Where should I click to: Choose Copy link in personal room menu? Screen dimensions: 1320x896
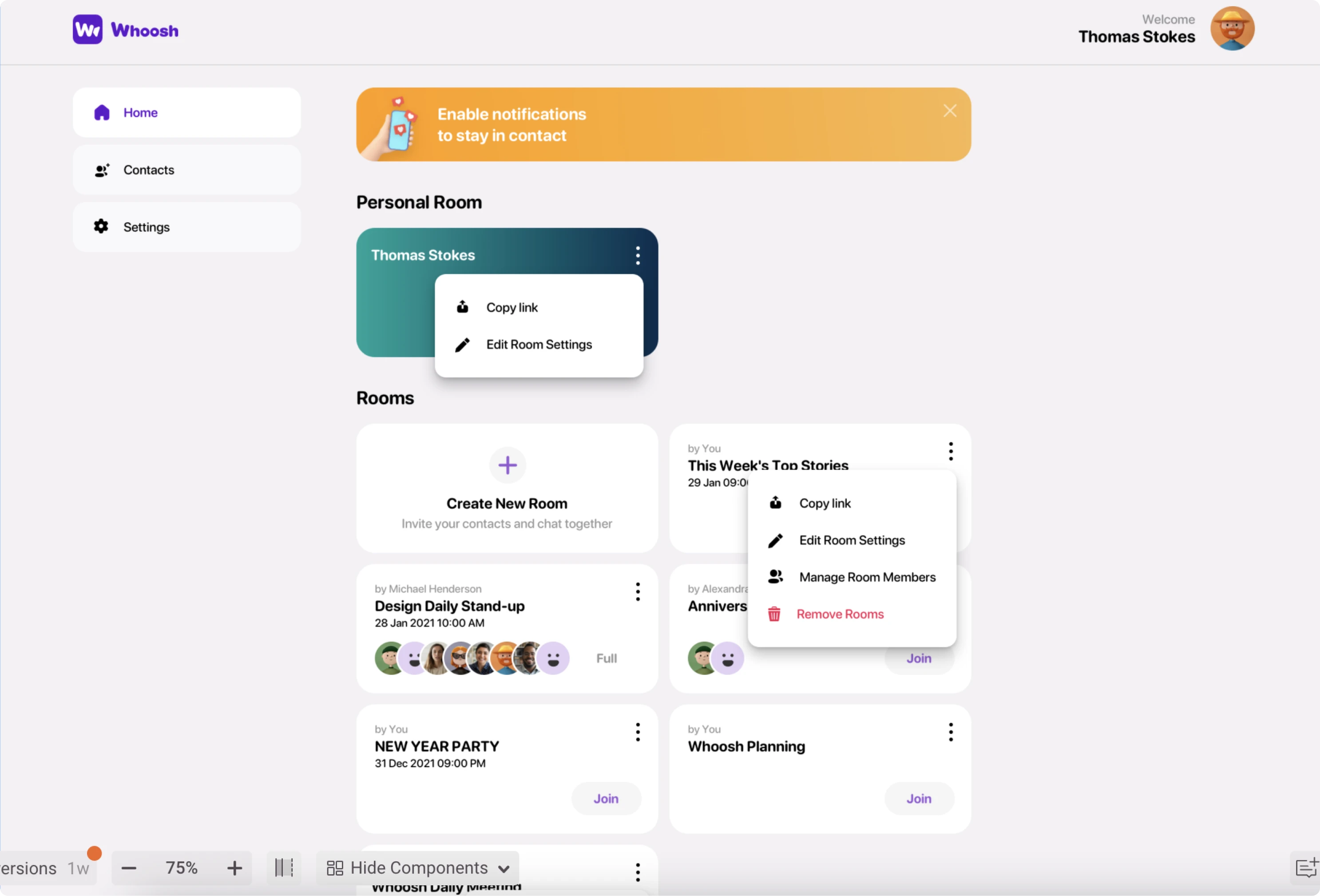coord(512,307)
